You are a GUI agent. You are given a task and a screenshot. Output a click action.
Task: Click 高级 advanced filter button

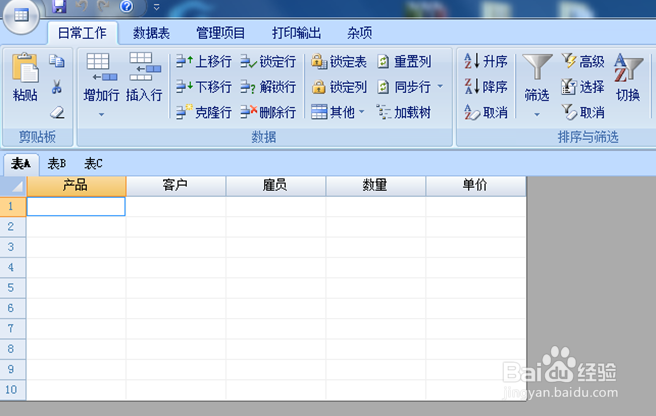coord(583,62)
